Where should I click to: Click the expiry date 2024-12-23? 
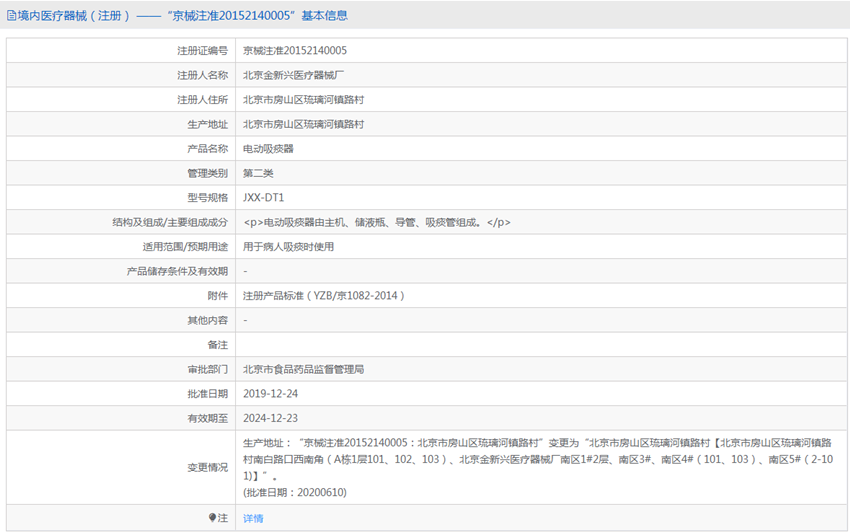pos(270,419)
